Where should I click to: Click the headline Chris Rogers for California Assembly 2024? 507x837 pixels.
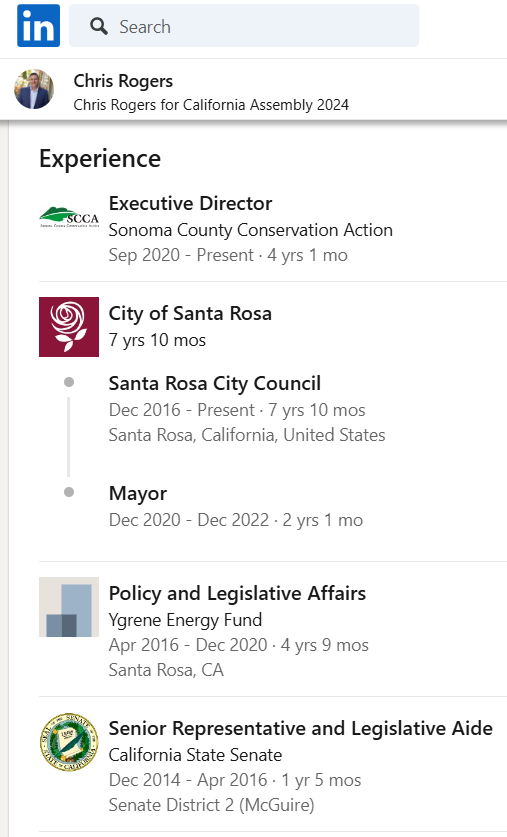[211, 105]
